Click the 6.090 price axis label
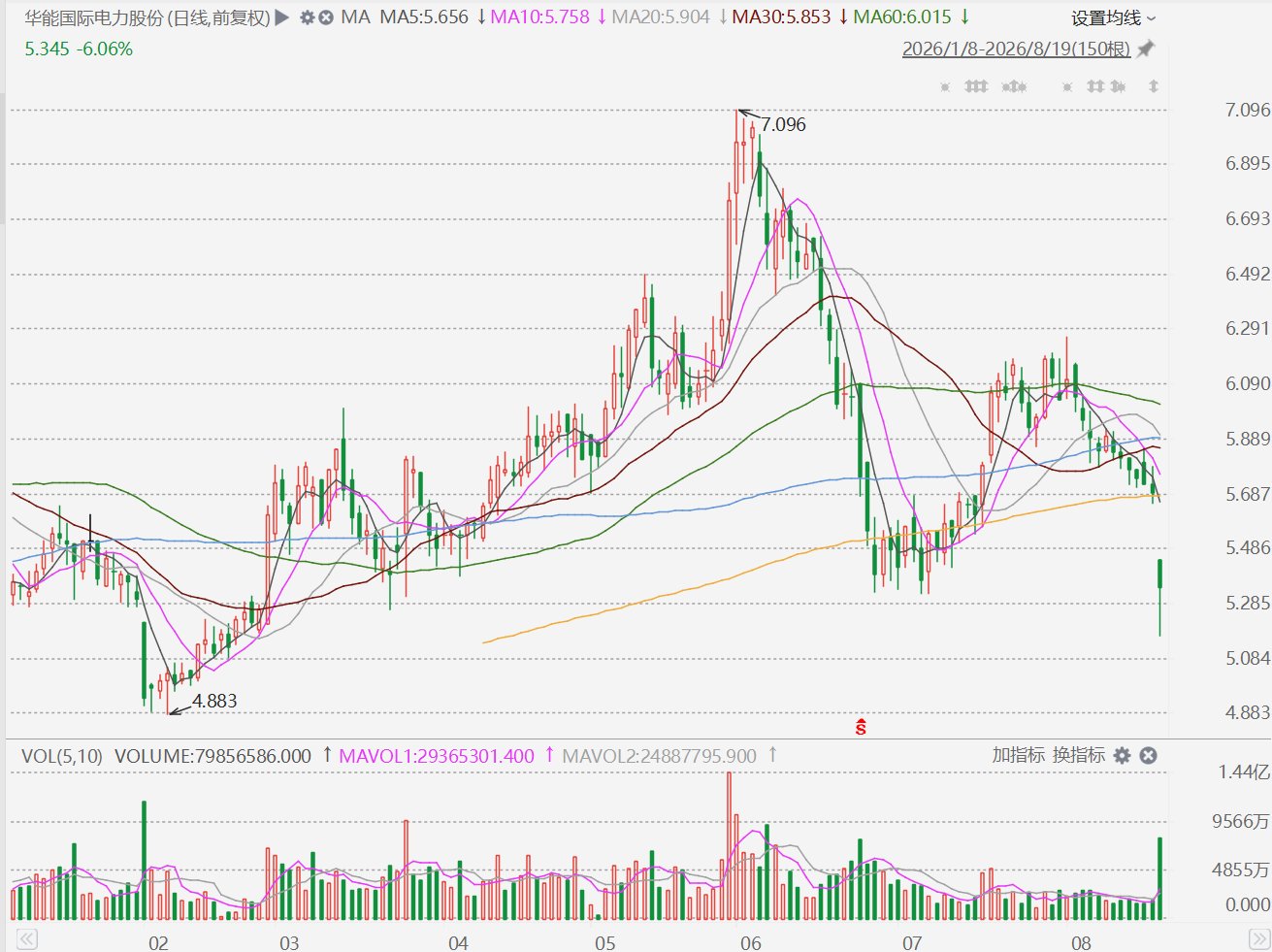This screenshot has width=1272, height=952. click(1248, 383)
